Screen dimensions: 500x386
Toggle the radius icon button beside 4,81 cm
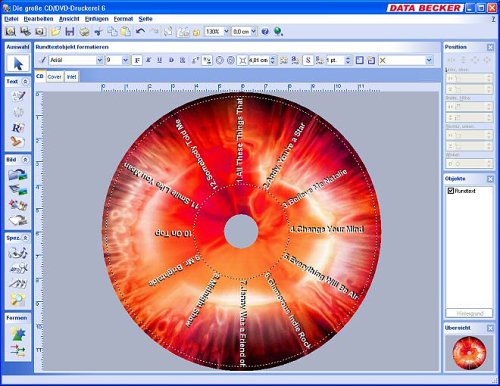[243, 60]
